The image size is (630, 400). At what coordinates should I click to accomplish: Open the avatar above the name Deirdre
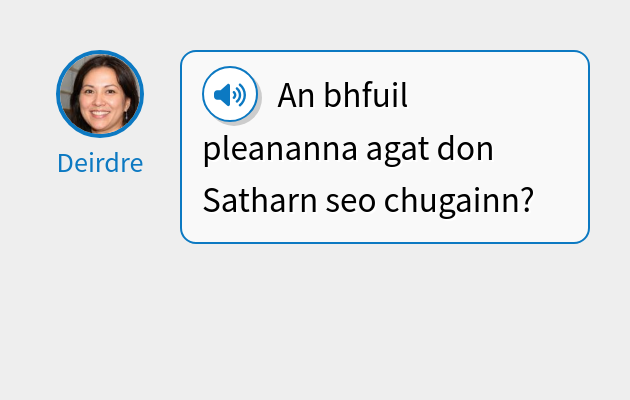(100, 94)
